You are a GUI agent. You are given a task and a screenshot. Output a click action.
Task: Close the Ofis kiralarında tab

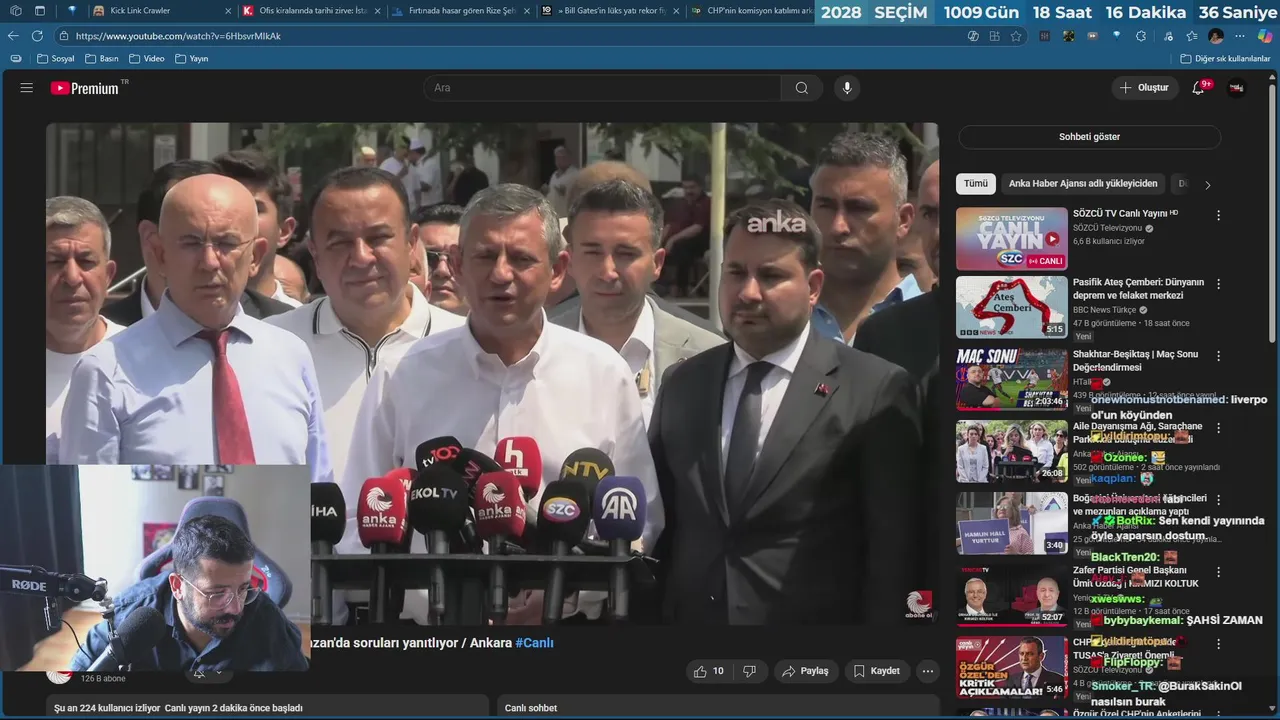click(x=377, y=11)
